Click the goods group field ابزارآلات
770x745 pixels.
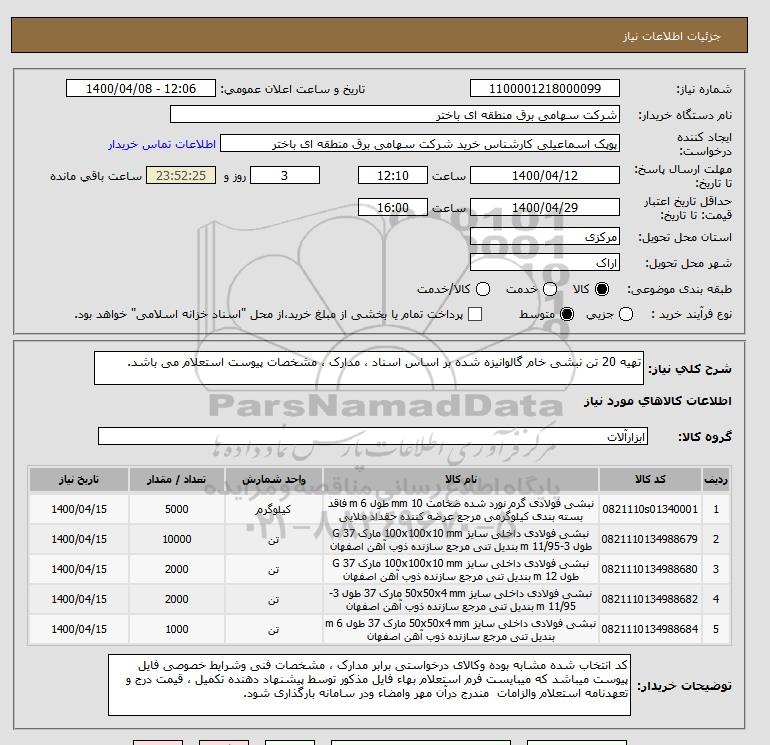pos(373,436)
